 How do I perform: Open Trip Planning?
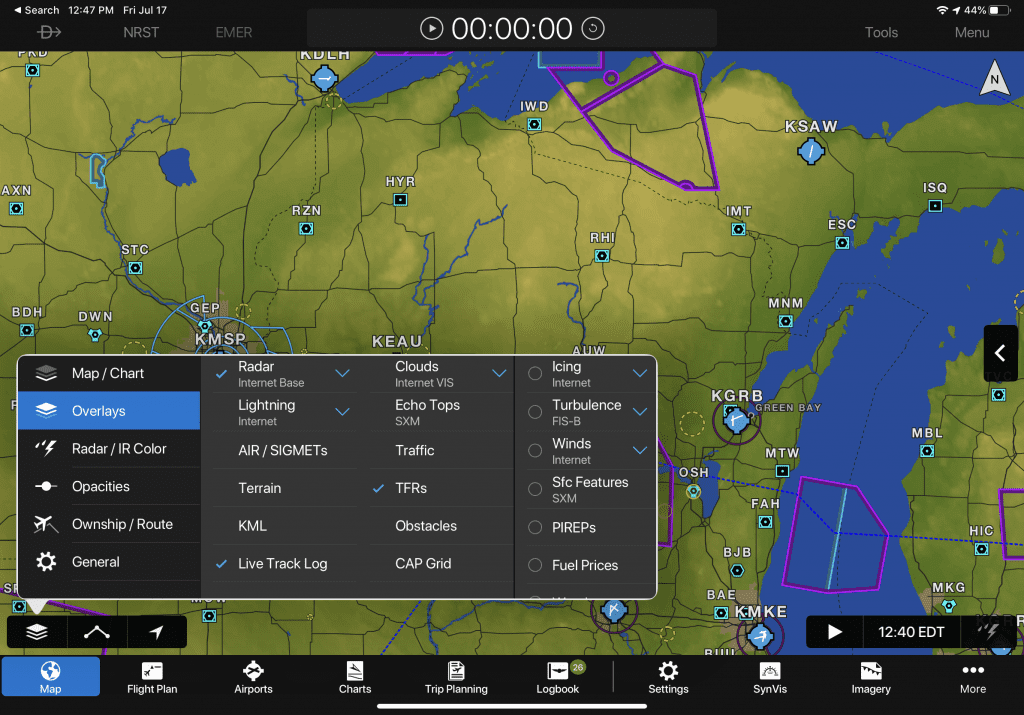[x=456, y=678]
